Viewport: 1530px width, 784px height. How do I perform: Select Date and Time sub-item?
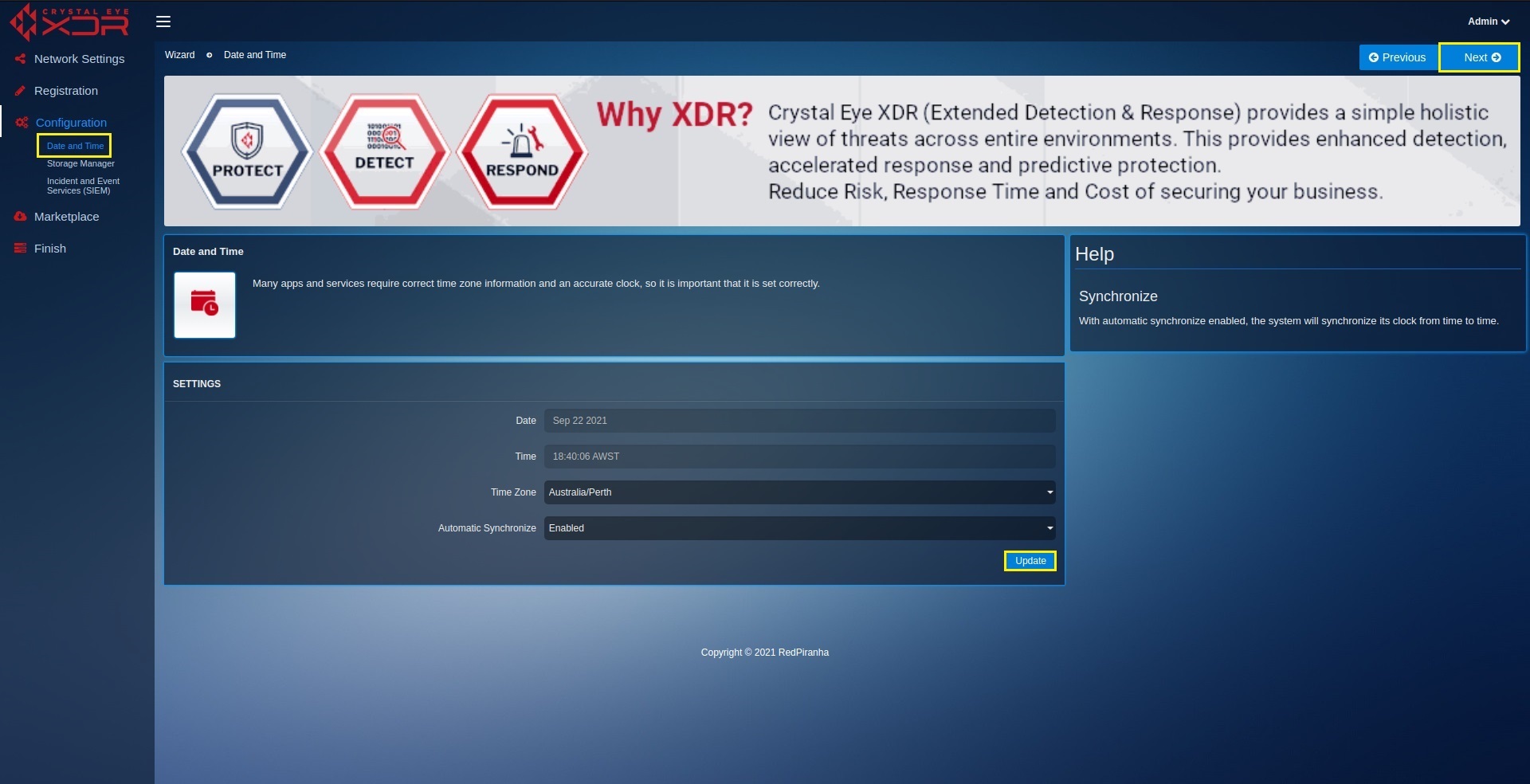tap(75, 146)
